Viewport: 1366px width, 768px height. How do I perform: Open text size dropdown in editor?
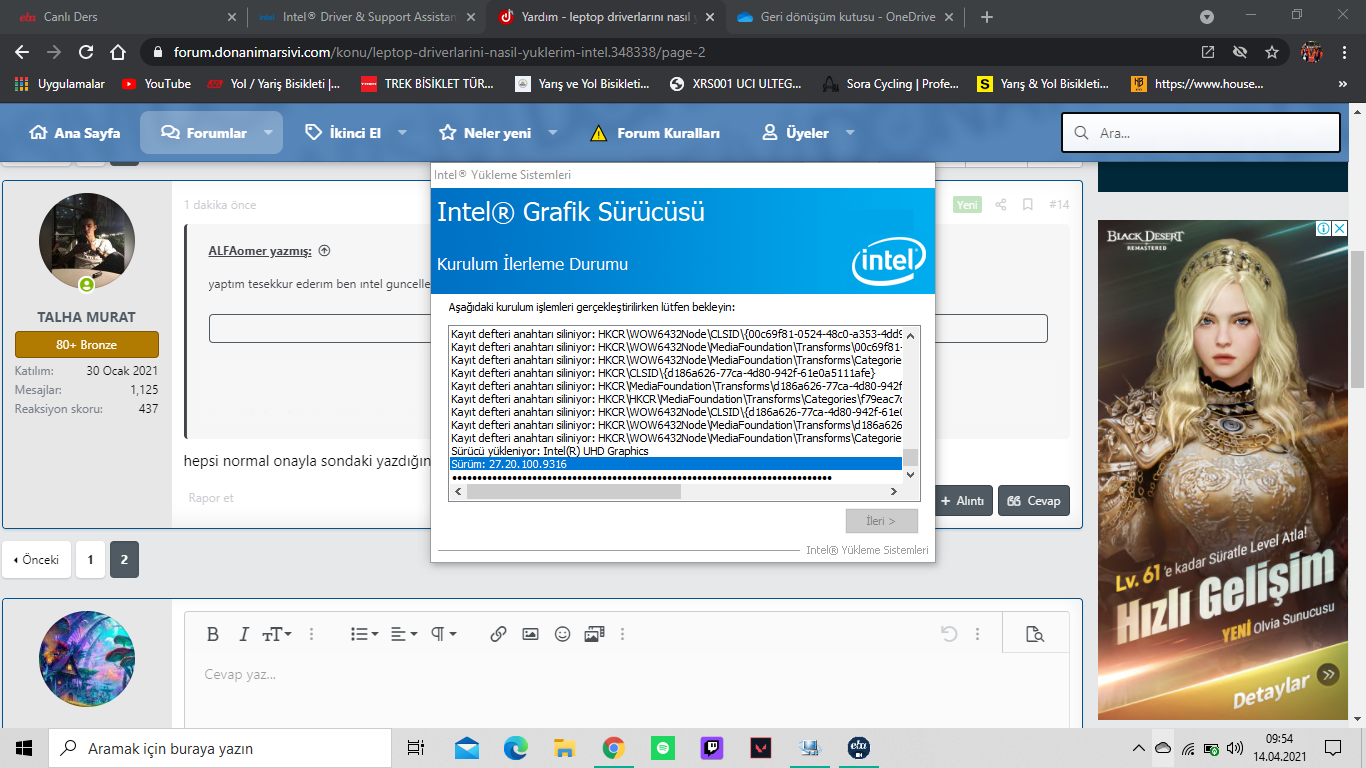point(277,634)
